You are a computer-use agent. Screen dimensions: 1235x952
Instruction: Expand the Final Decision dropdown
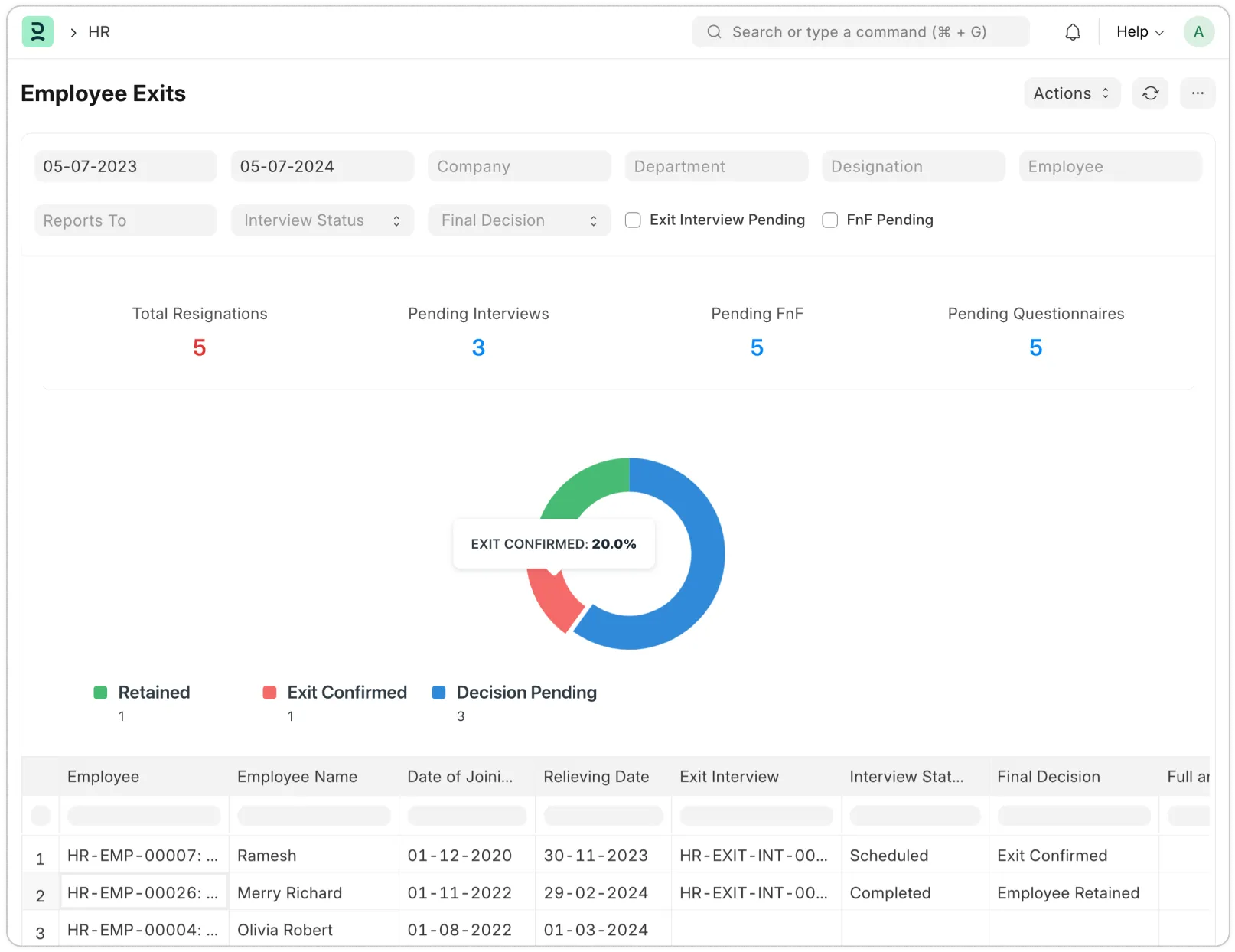(x=519, y=220)
